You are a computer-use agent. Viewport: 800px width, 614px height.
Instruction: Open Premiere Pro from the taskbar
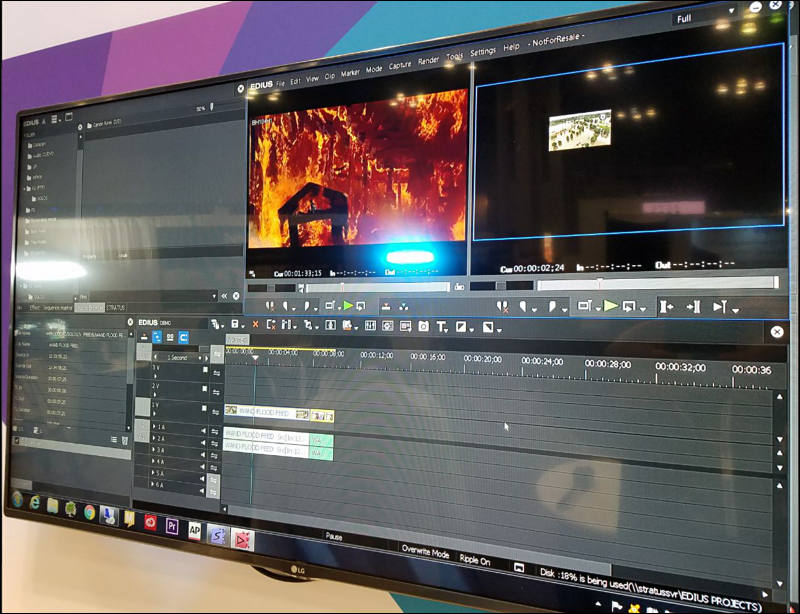172,526
